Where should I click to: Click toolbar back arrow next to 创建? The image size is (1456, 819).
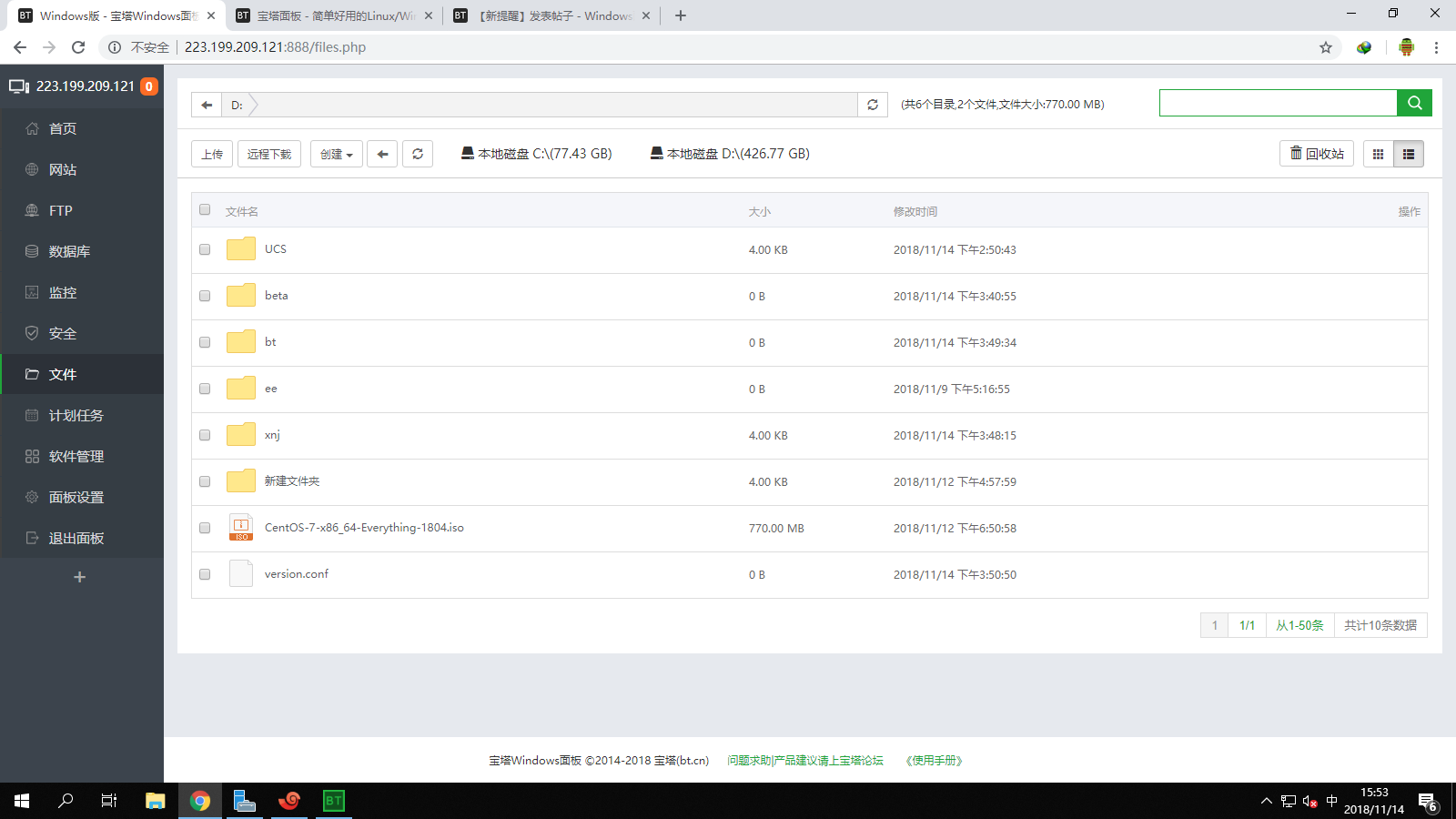[x=382, y=154]
